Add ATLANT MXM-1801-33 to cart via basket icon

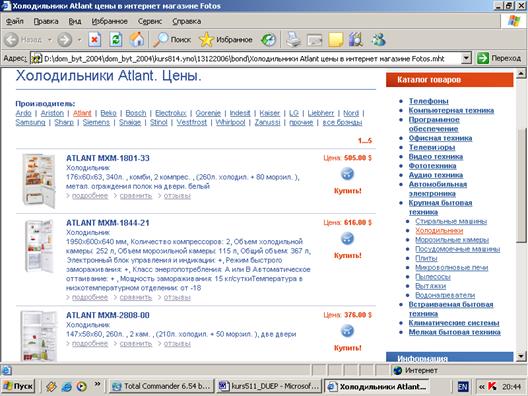coord(347,174)
